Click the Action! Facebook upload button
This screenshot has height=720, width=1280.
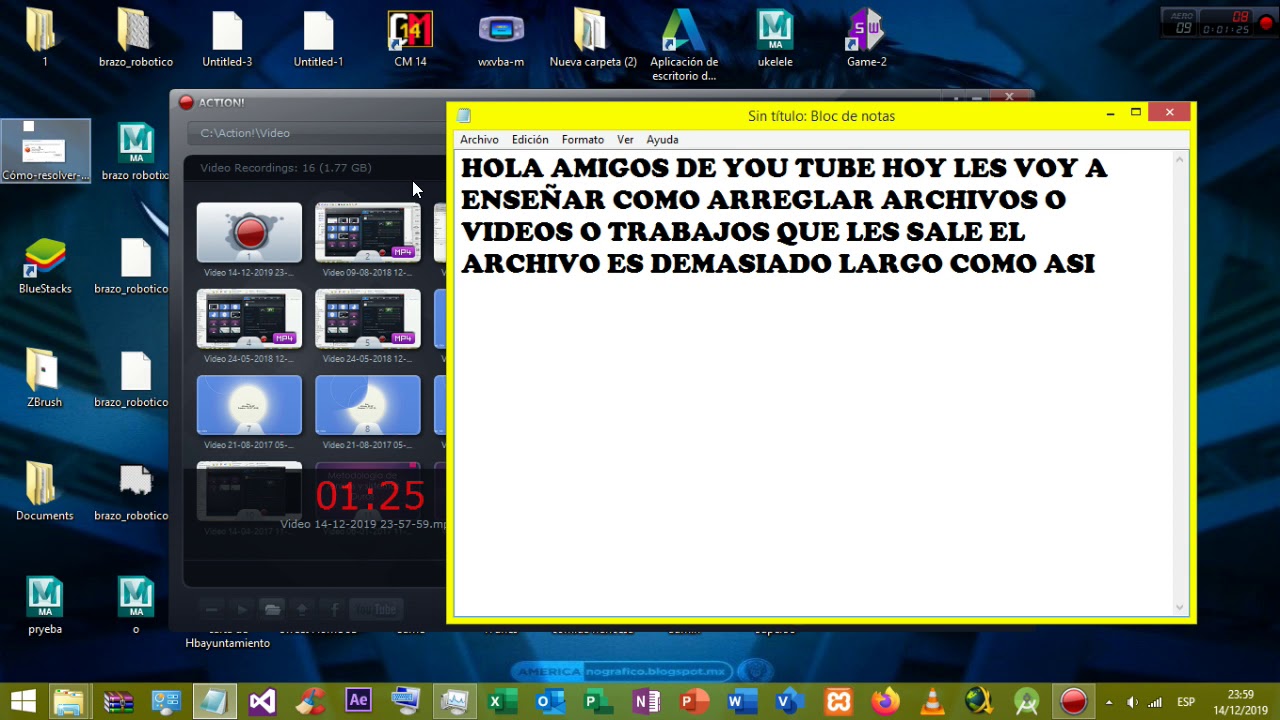click(x=334, y=609)
